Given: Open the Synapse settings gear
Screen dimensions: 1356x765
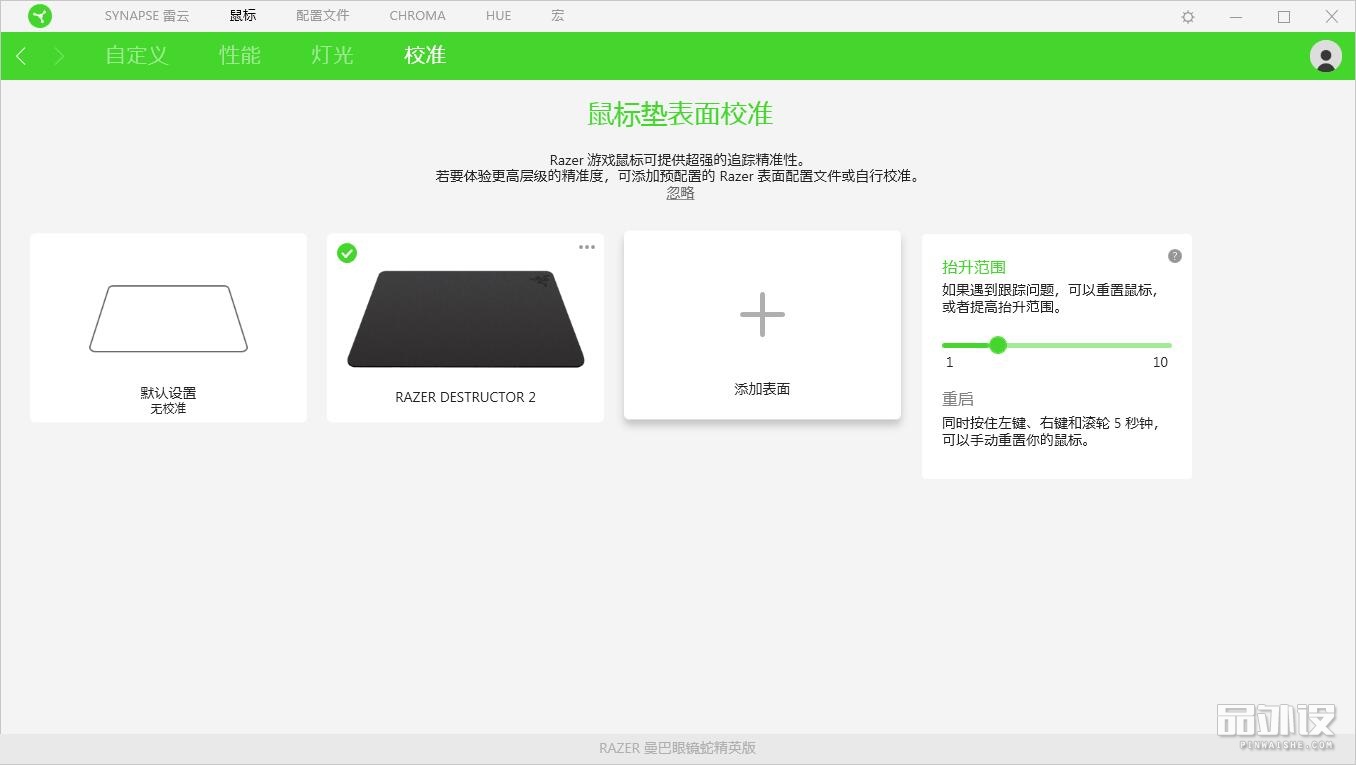Looking at the screenshot, I should coord(1186,16).
